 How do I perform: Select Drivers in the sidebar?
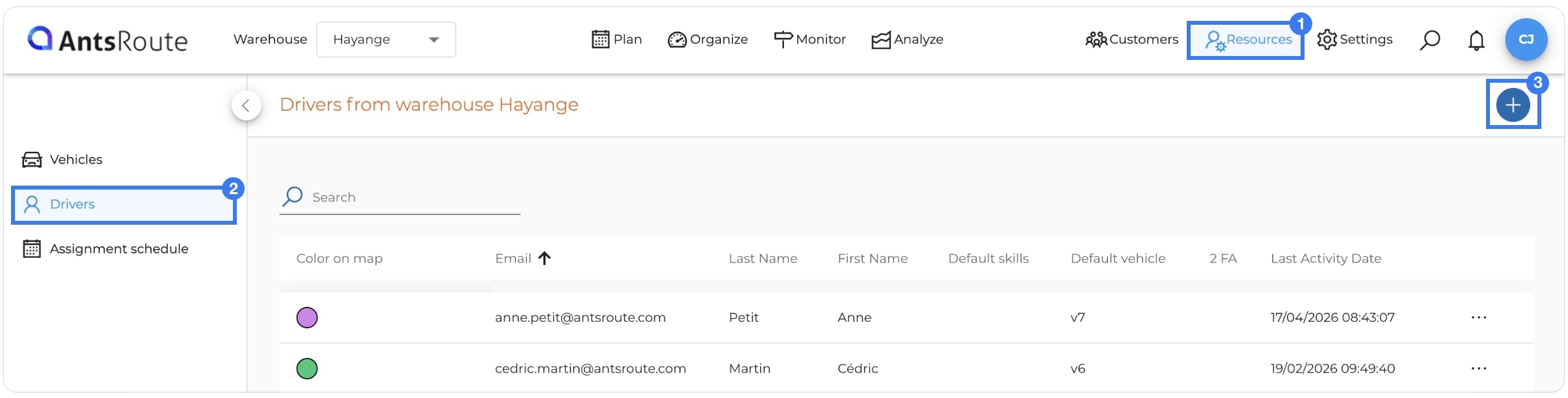(x=124, y=205)
